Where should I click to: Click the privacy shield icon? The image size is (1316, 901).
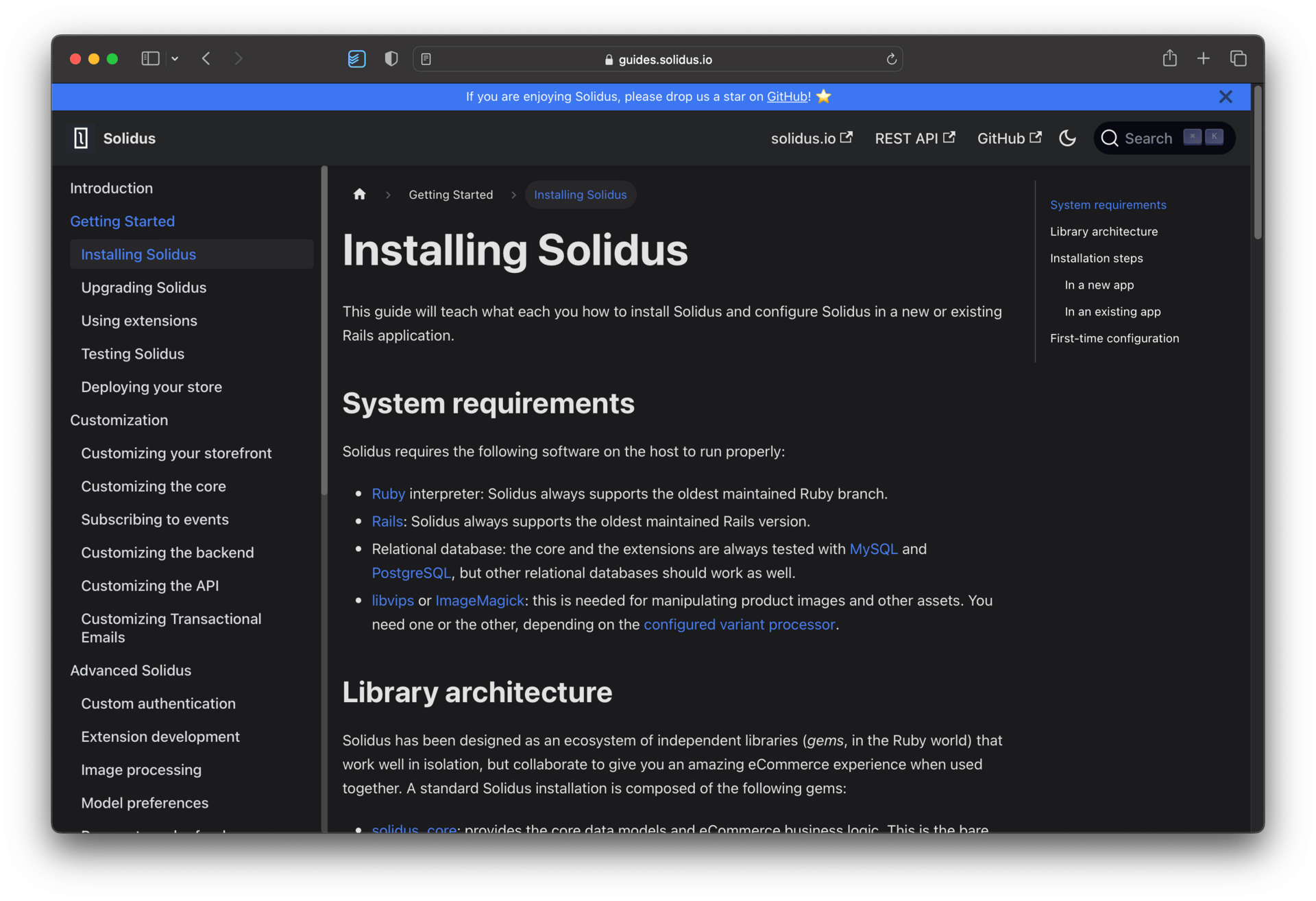(x=391, y=60)
